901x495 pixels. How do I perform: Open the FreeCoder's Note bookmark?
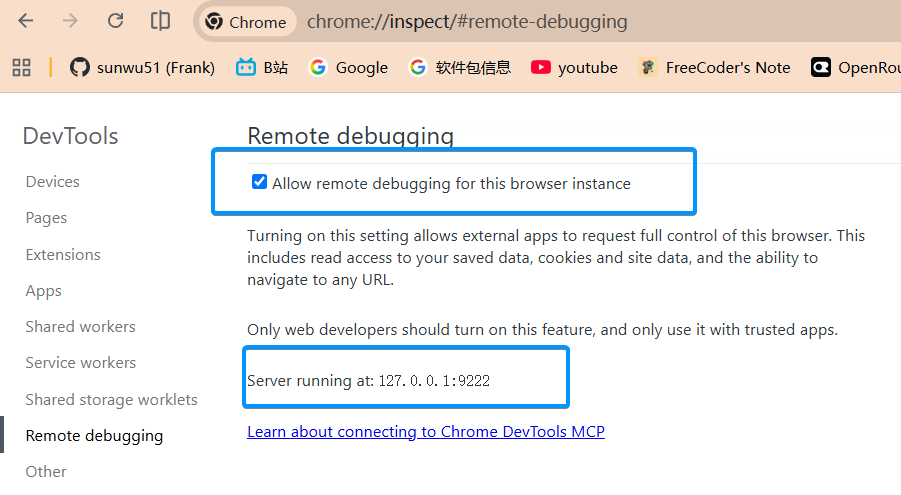coord(714,67)
